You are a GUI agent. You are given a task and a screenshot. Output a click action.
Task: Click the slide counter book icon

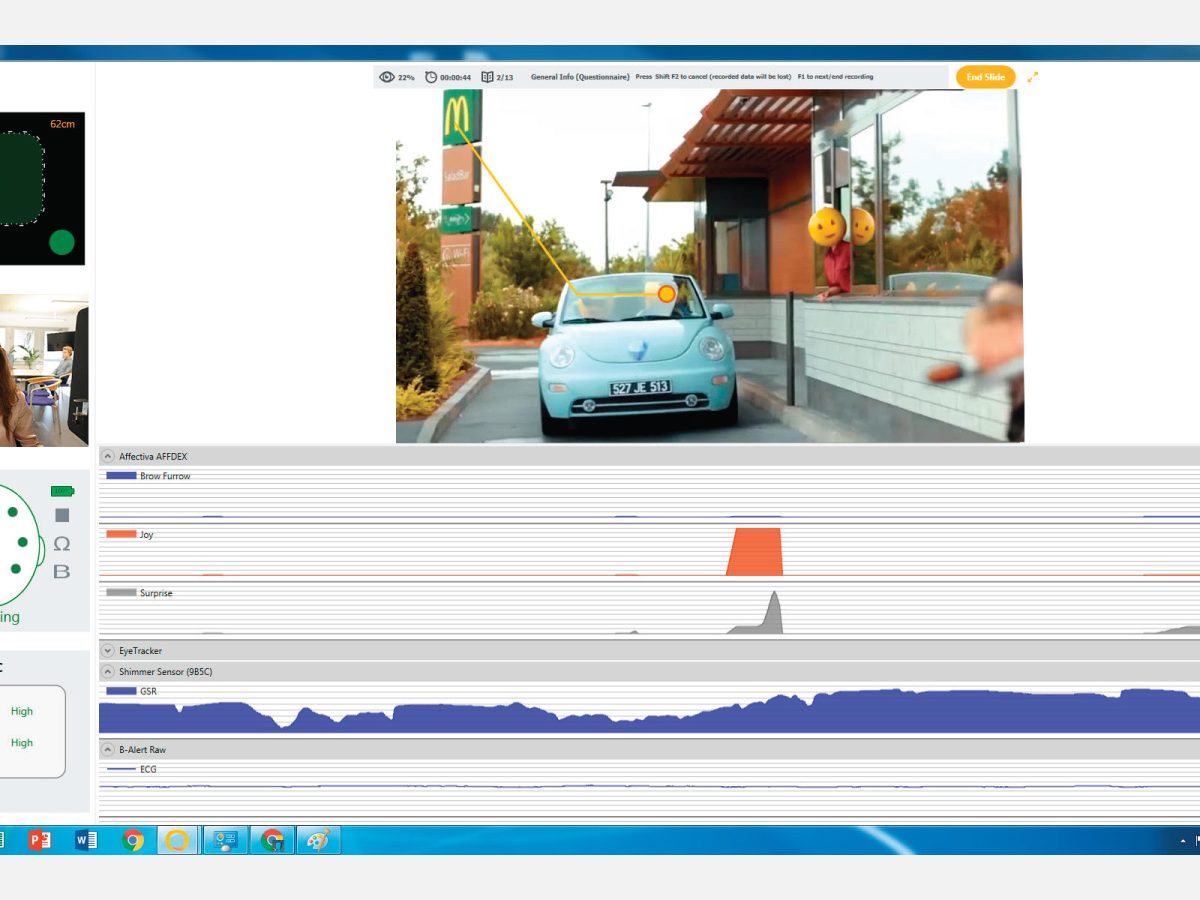click(487, 77)
